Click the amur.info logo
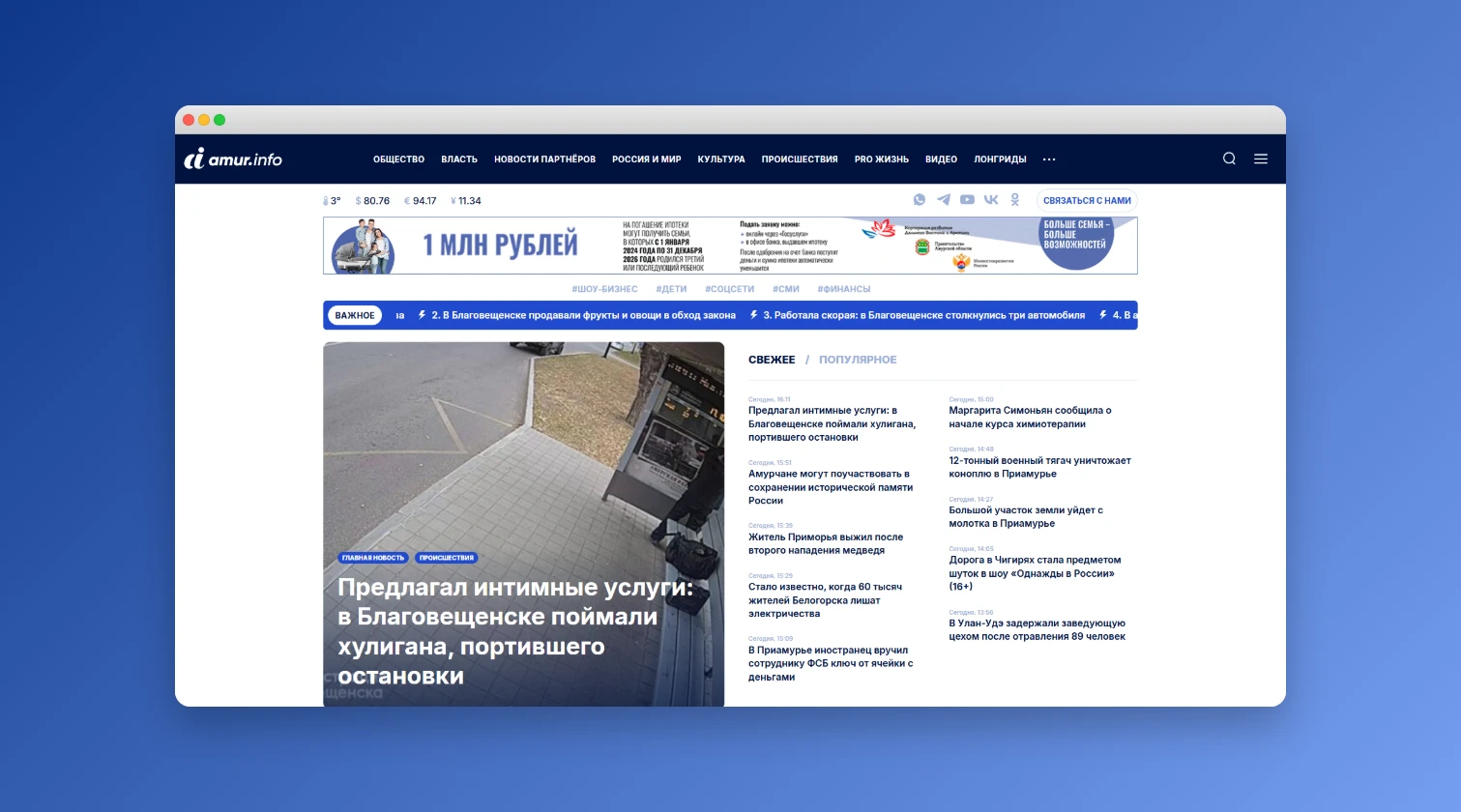Image resolution: width=1461 pixels, height=812 pixels. (x=232, y=159)
